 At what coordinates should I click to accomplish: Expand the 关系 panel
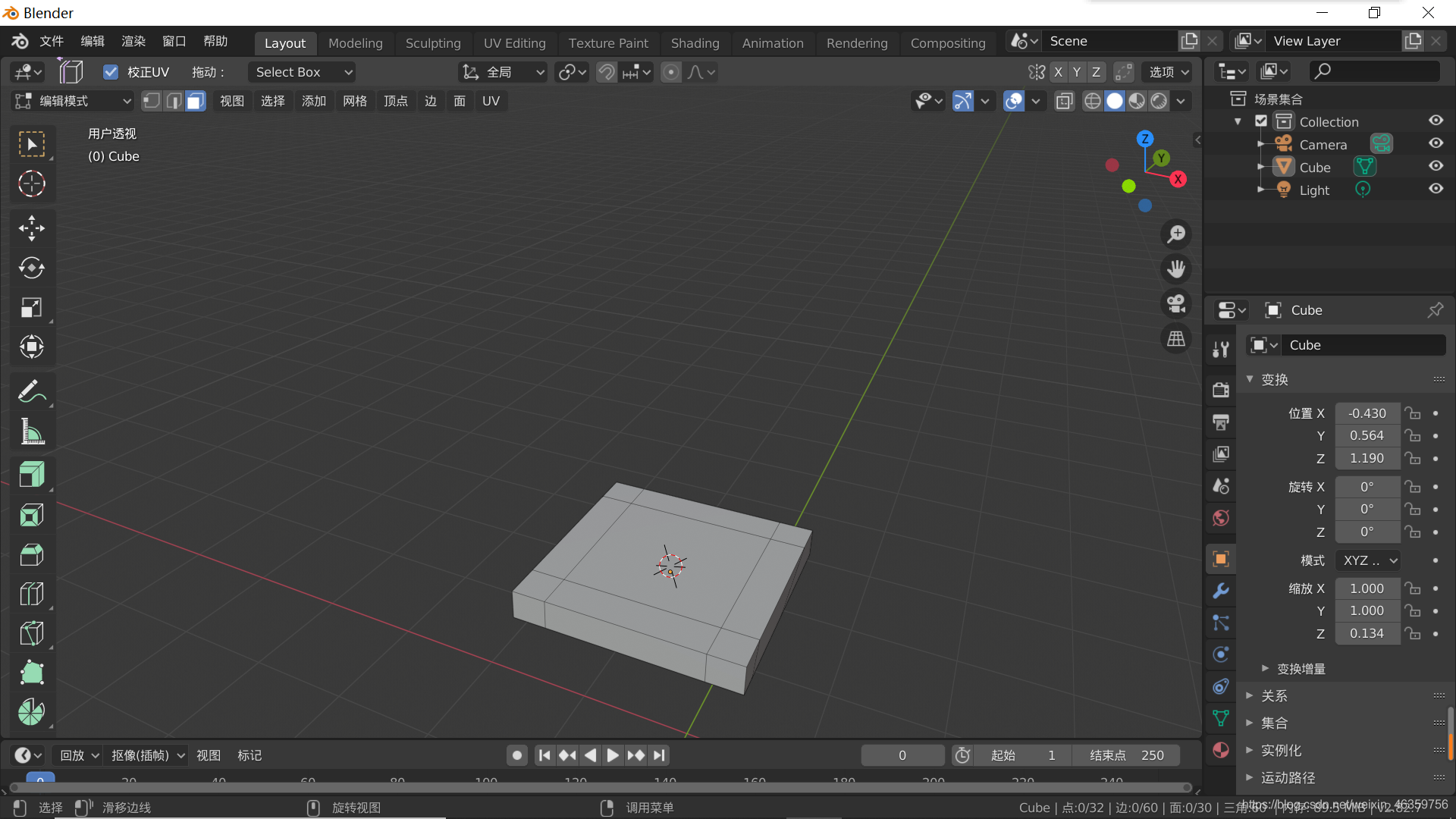[1273, 695]
